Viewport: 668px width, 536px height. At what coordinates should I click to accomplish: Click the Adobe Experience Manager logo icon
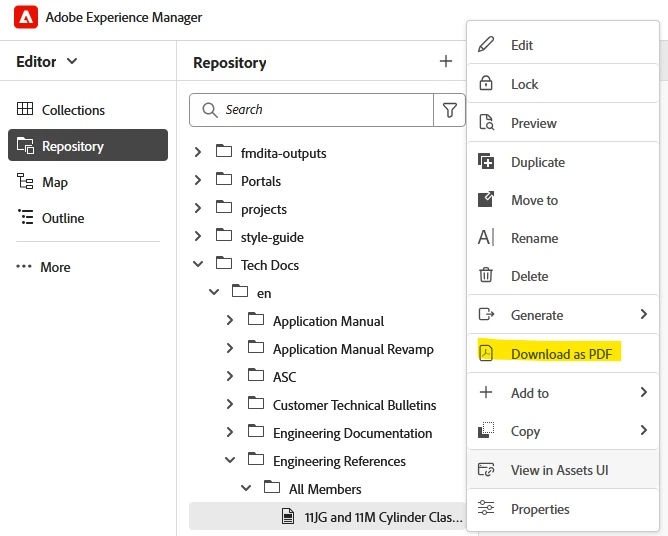pos(27,18)
